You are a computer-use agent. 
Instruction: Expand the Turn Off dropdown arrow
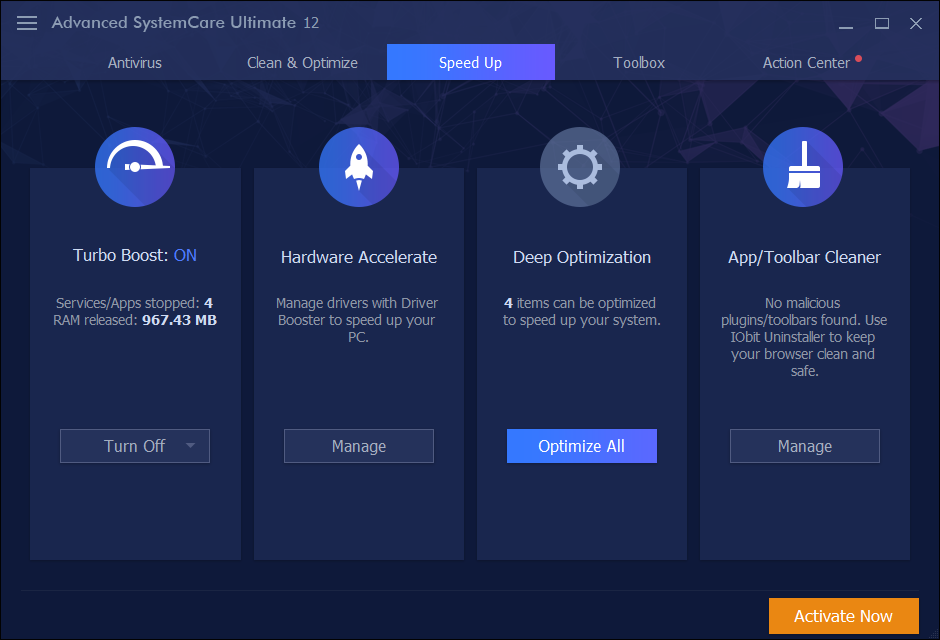191,445
